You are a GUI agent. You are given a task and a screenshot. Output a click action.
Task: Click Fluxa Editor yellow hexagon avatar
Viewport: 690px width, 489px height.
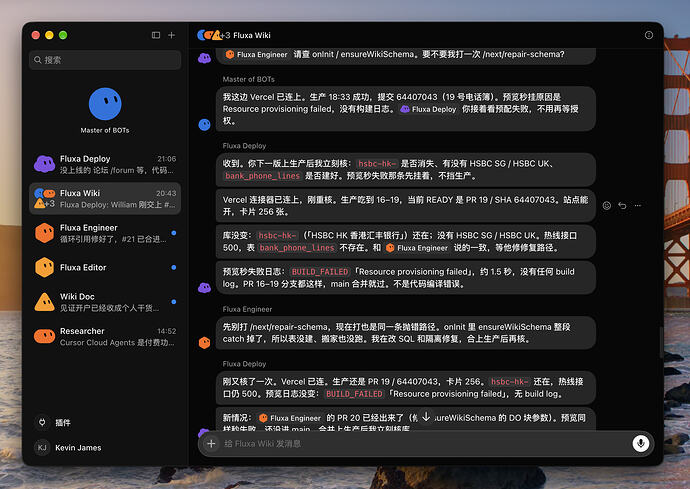tap(44, 267)
